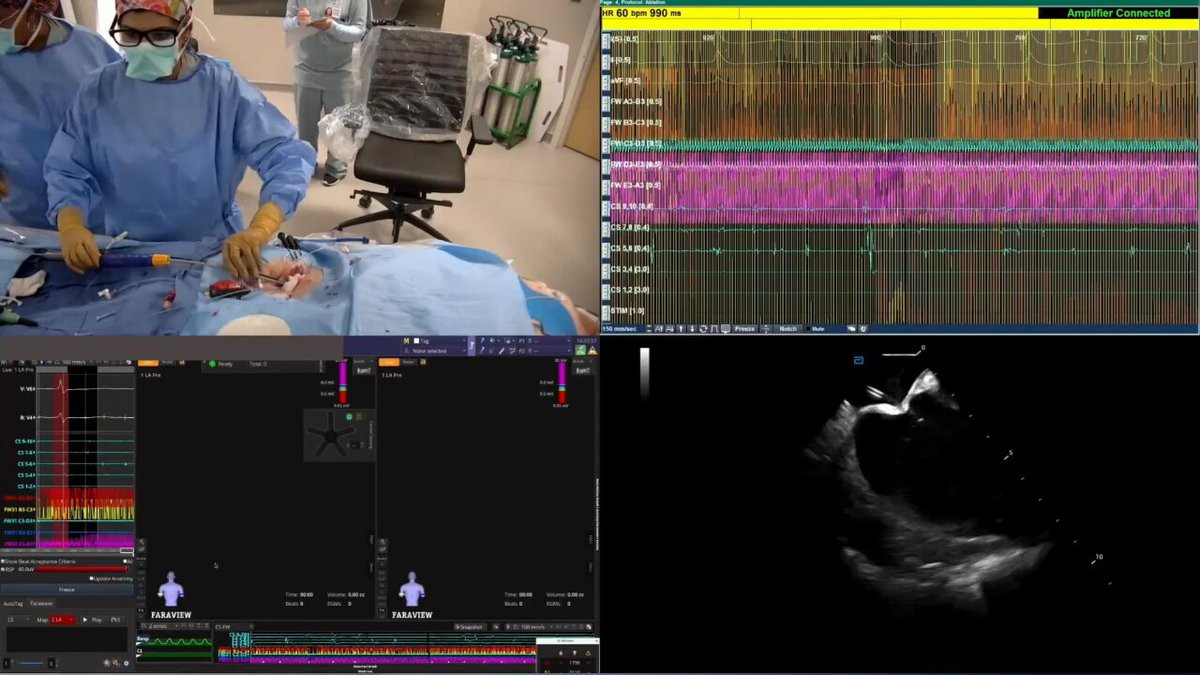Image resolution: width=1200 pixels, height=675 pixels.
Task: Click the ultrasound depth marker 10
Action: point(1097,557)
